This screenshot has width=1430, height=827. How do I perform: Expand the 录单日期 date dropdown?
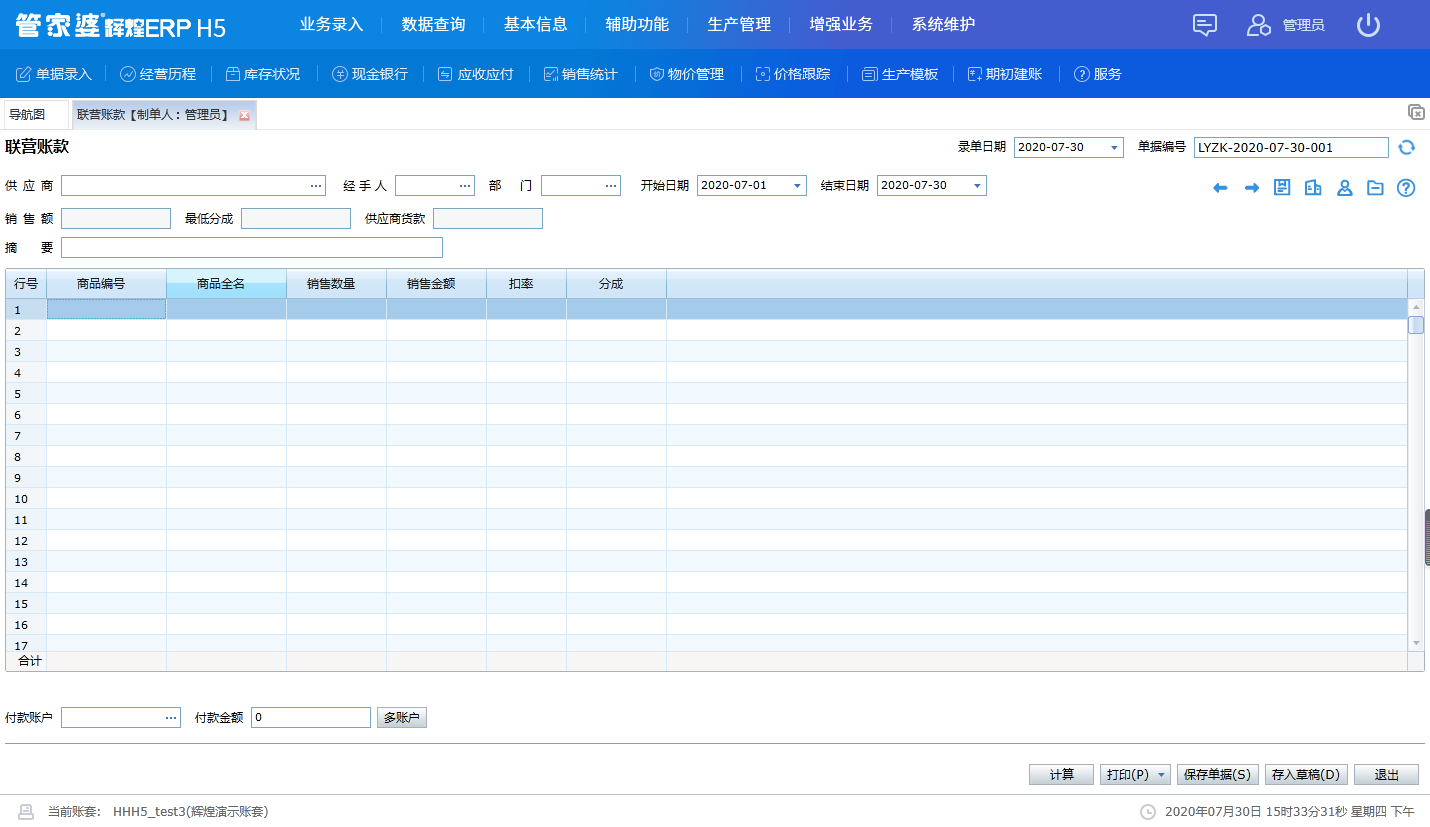1114,148
